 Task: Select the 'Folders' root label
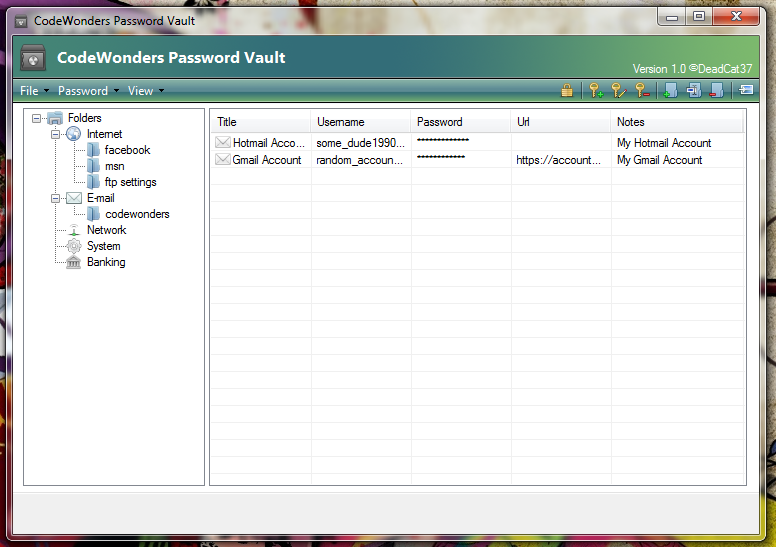pyautogui.click(x=85, y=118)
